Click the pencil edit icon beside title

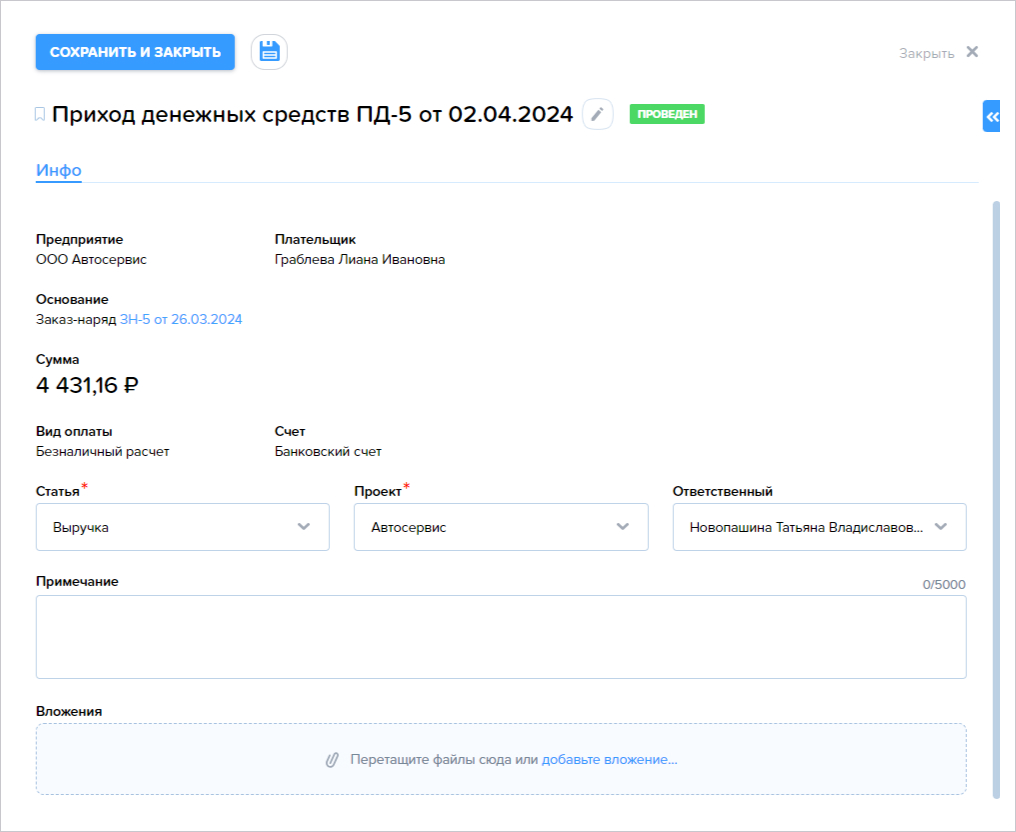(x=597, y=115)
